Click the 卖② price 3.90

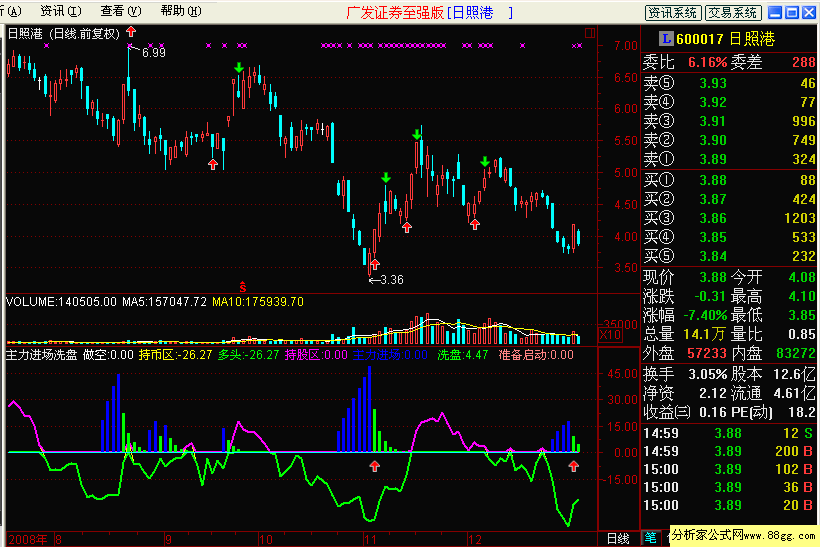pyautogui.click(x=713, y=140)
